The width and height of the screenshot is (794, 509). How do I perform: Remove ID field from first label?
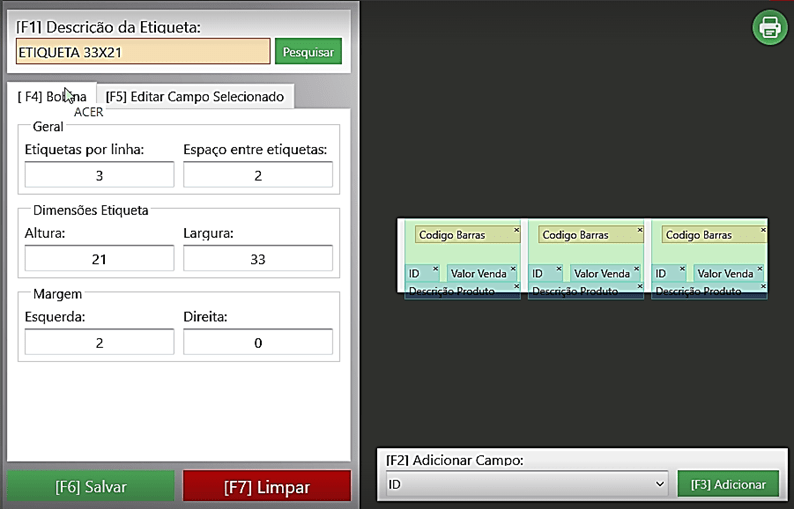[x=435, y=269]
